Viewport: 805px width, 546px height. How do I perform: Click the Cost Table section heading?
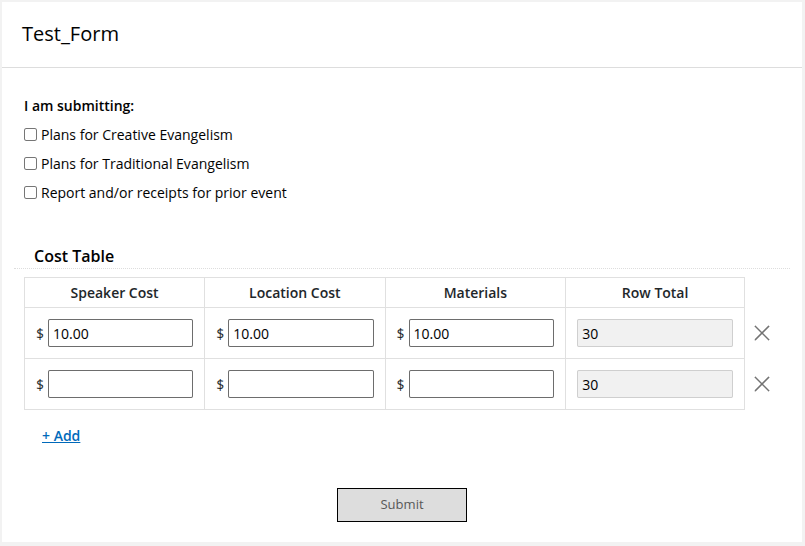click(74, 256)
